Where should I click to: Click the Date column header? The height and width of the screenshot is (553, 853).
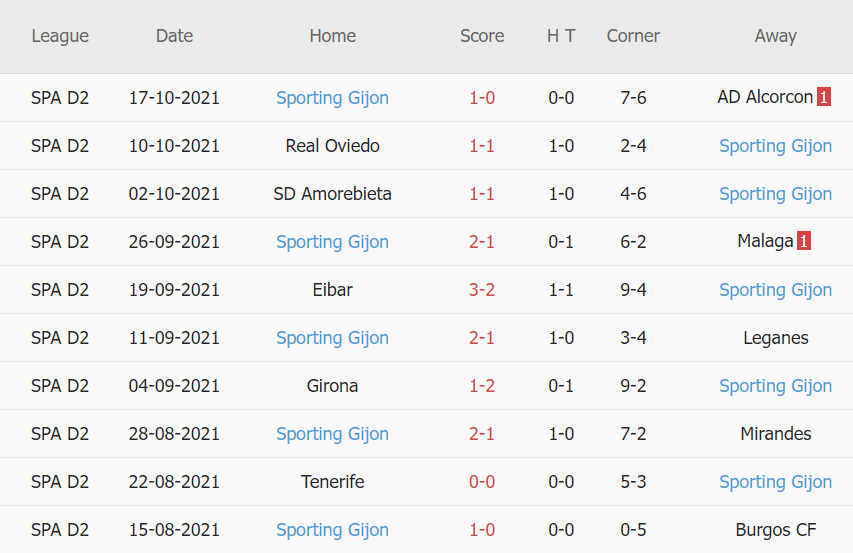point(174,36)
